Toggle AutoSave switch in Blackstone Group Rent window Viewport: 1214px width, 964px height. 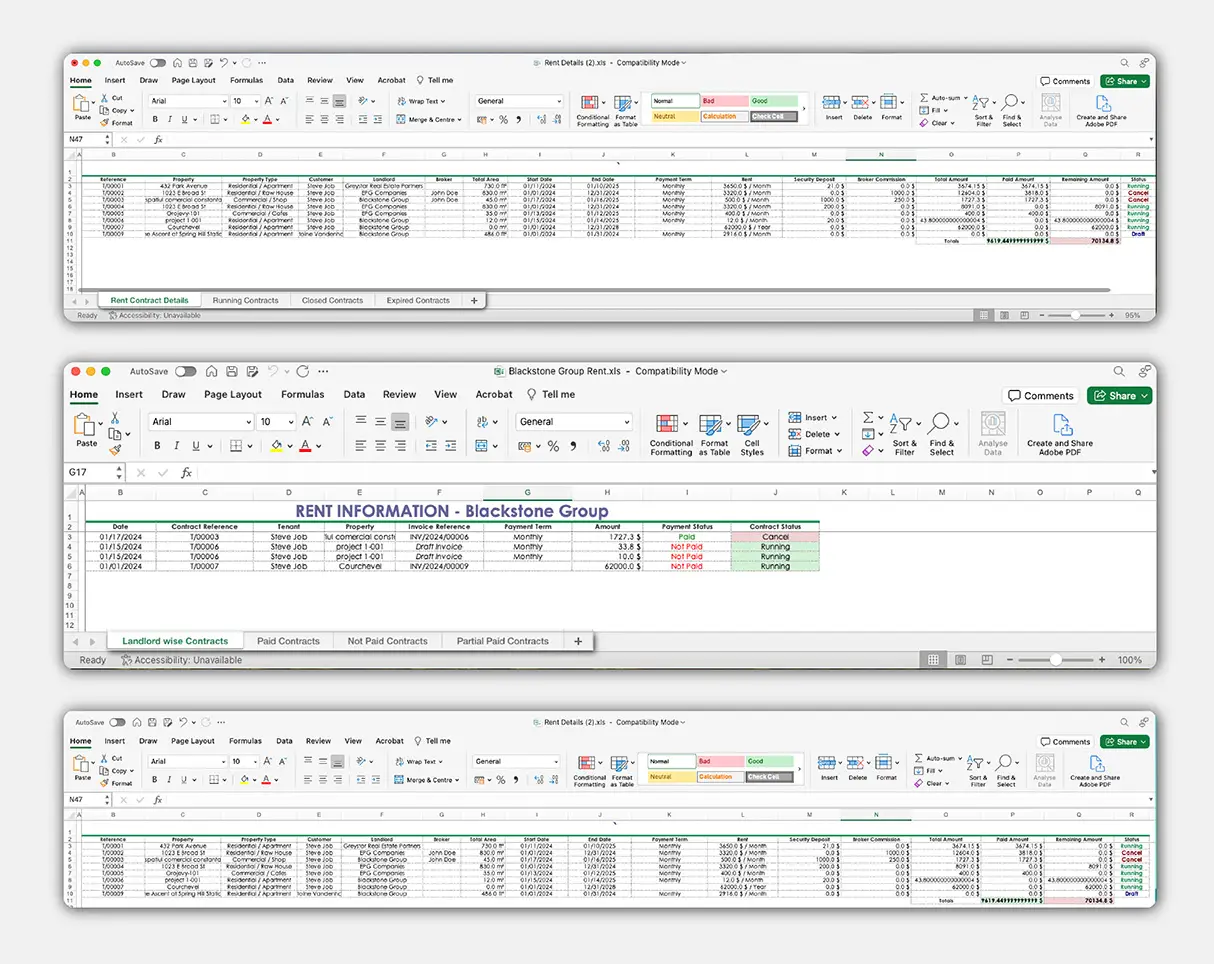tap(186, 371)
